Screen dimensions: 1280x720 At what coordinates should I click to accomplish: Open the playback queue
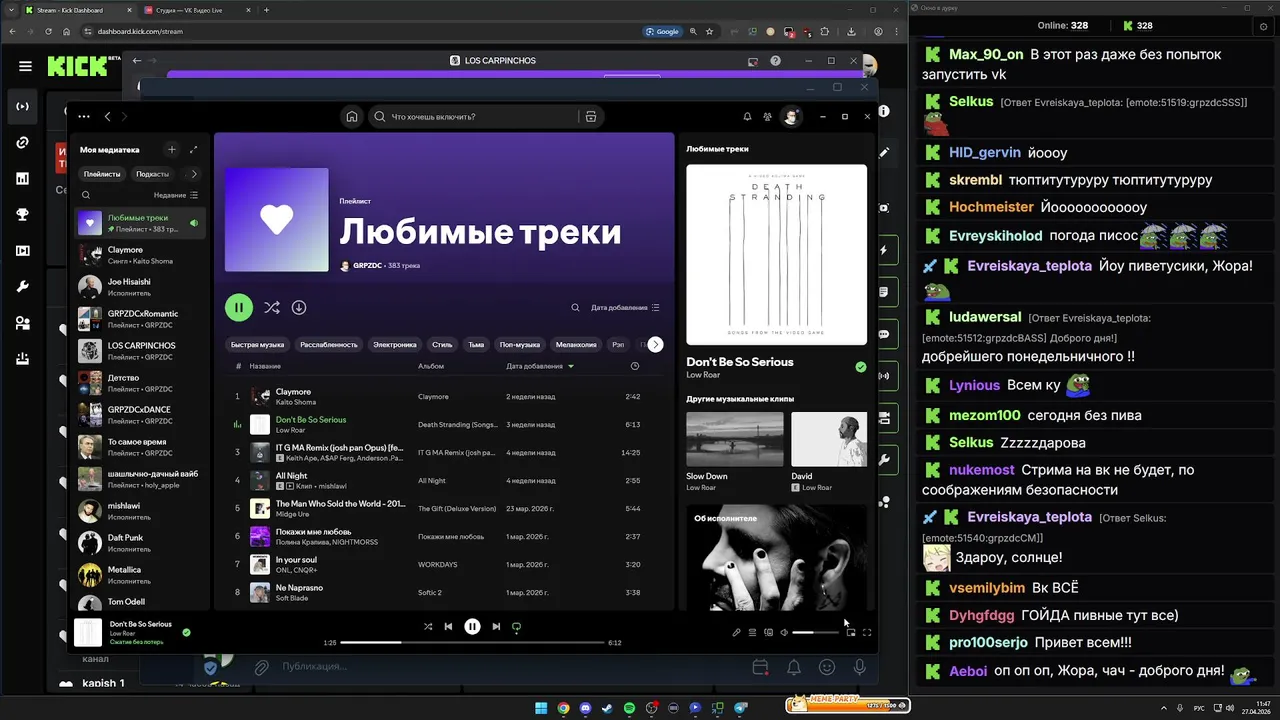[x=752, y=632]
